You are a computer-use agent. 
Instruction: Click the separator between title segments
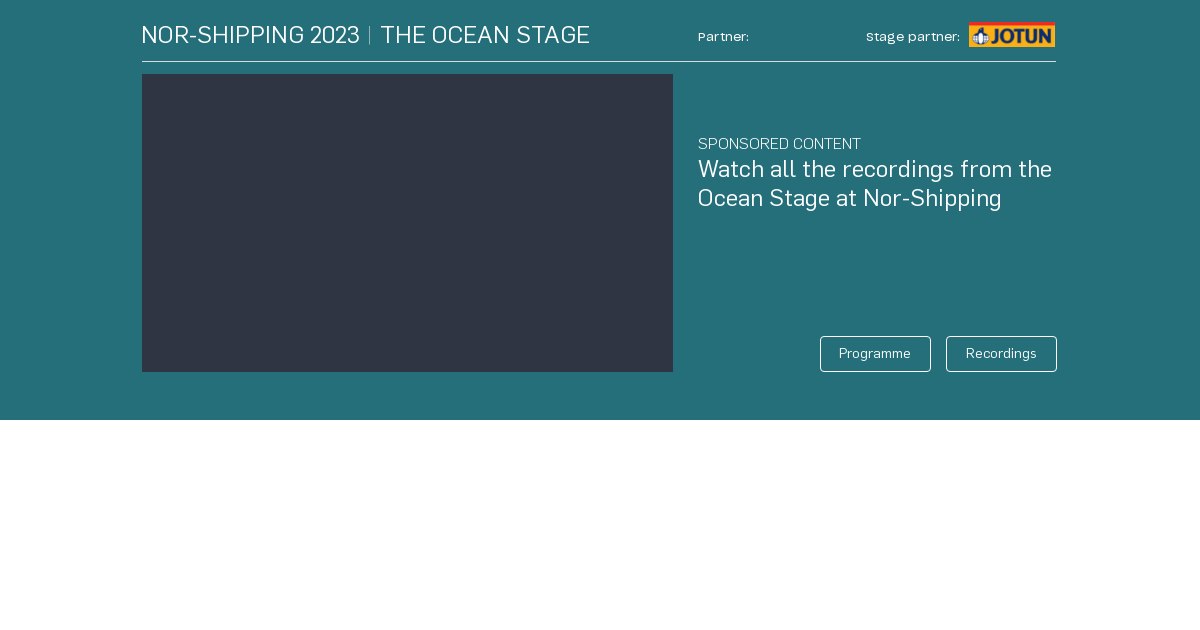click(x=370, y=35)
